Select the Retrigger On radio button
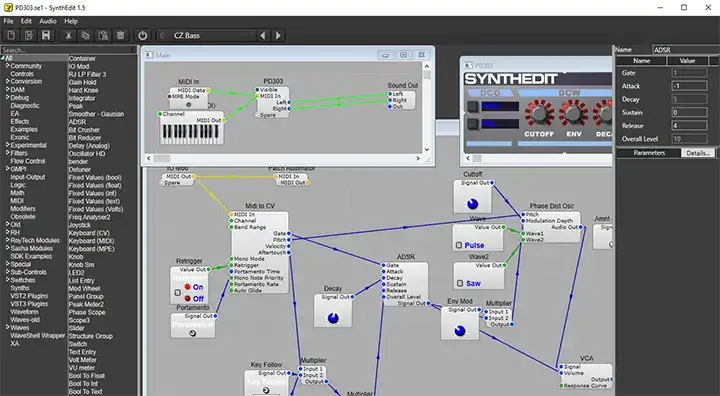This screenshot has height=396, width=720. pos(188,287)
